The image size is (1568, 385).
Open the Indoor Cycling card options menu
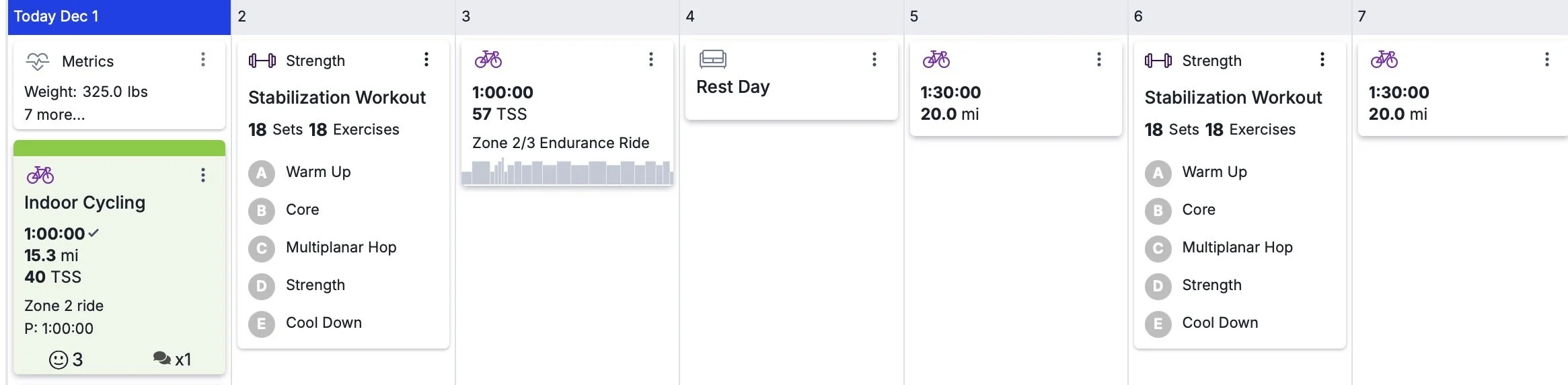(202, 176)
